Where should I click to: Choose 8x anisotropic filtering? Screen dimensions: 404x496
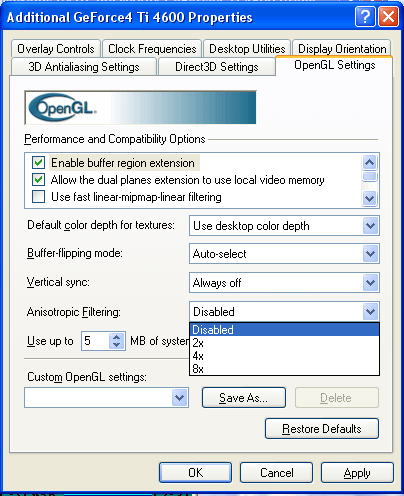click(x=284, y=369)
